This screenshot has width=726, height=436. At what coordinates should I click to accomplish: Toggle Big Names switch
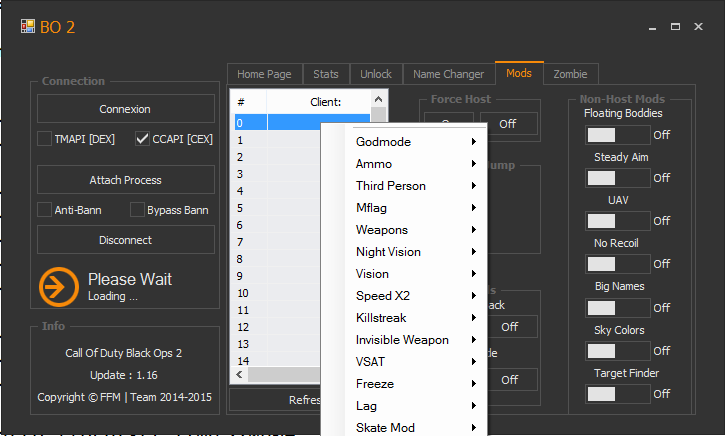point(618,308)
